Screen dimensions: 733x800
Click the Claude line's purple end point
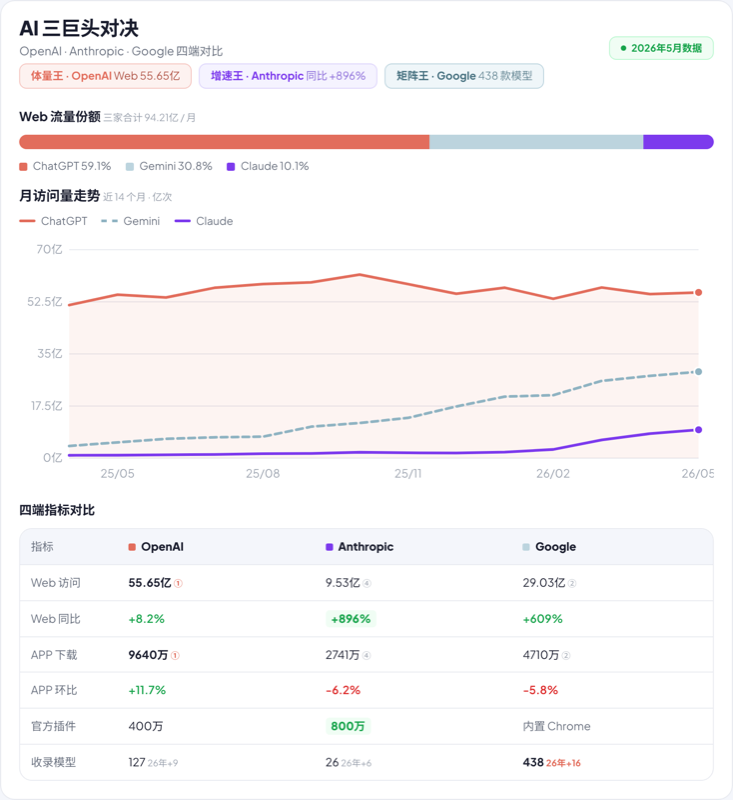point(698,430)
